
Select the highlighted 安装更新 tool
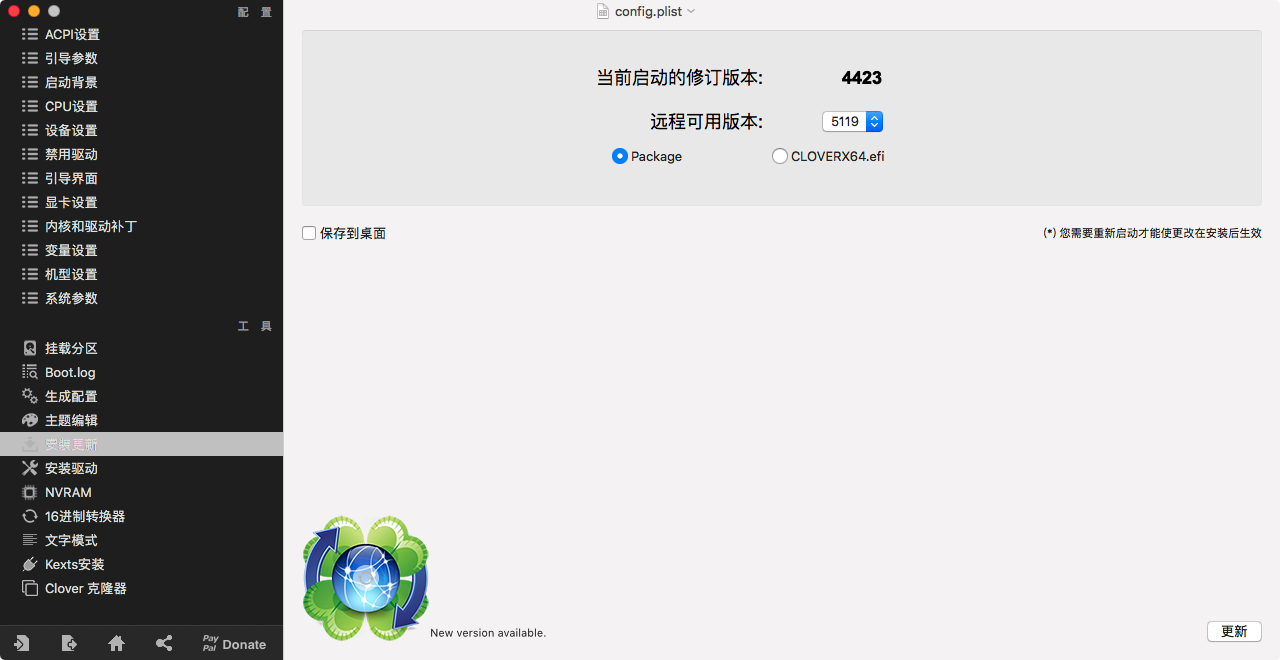141,444
